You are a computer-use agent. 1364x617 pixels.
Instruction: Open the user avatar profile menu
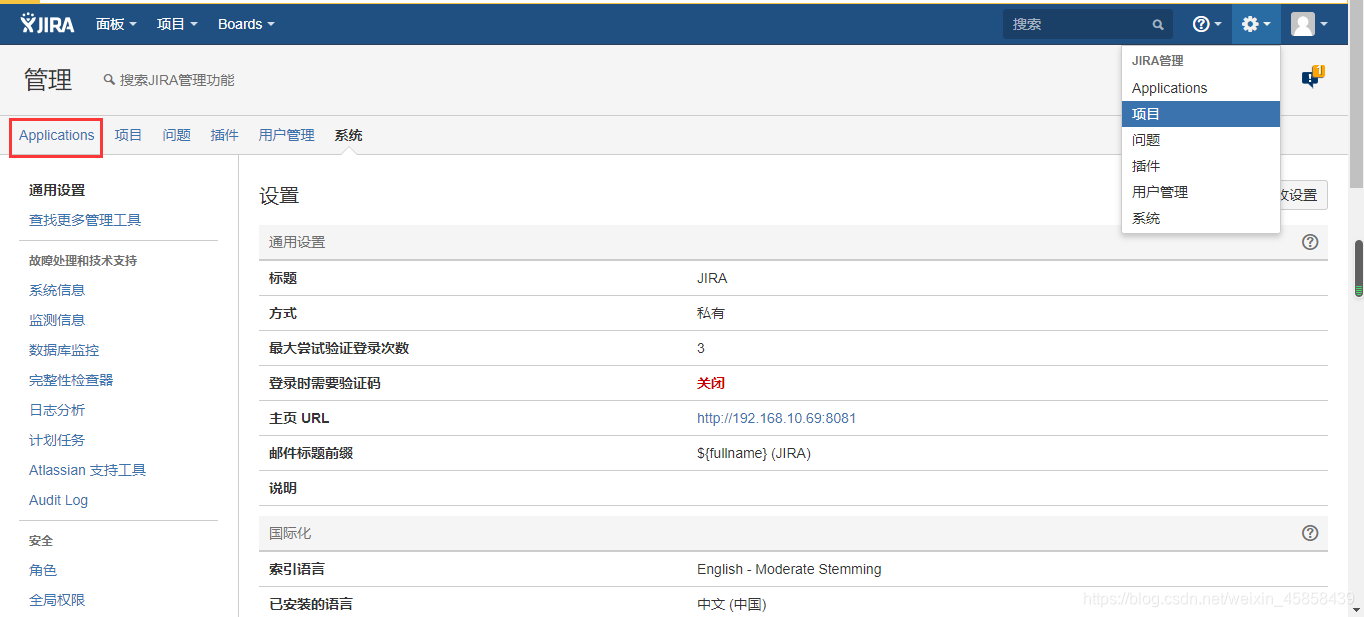(1309, 24)
